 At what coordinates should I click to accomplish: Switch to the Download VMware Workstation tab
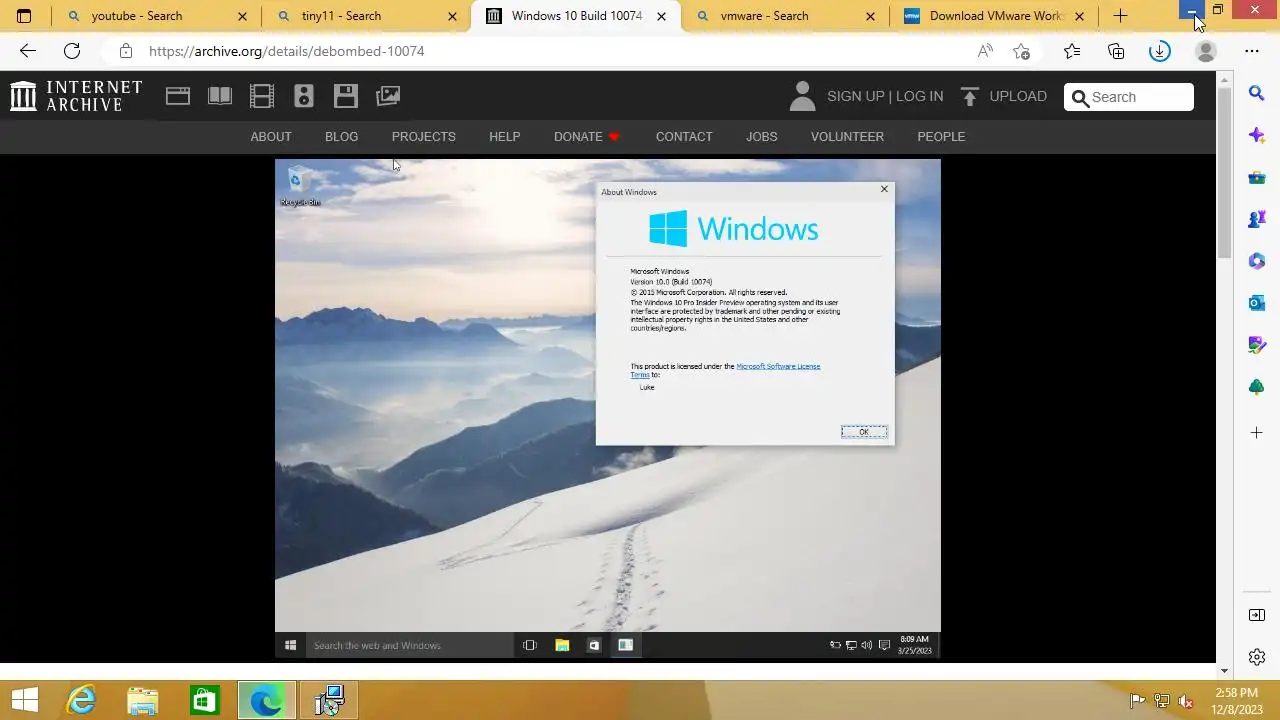point(994,16)
